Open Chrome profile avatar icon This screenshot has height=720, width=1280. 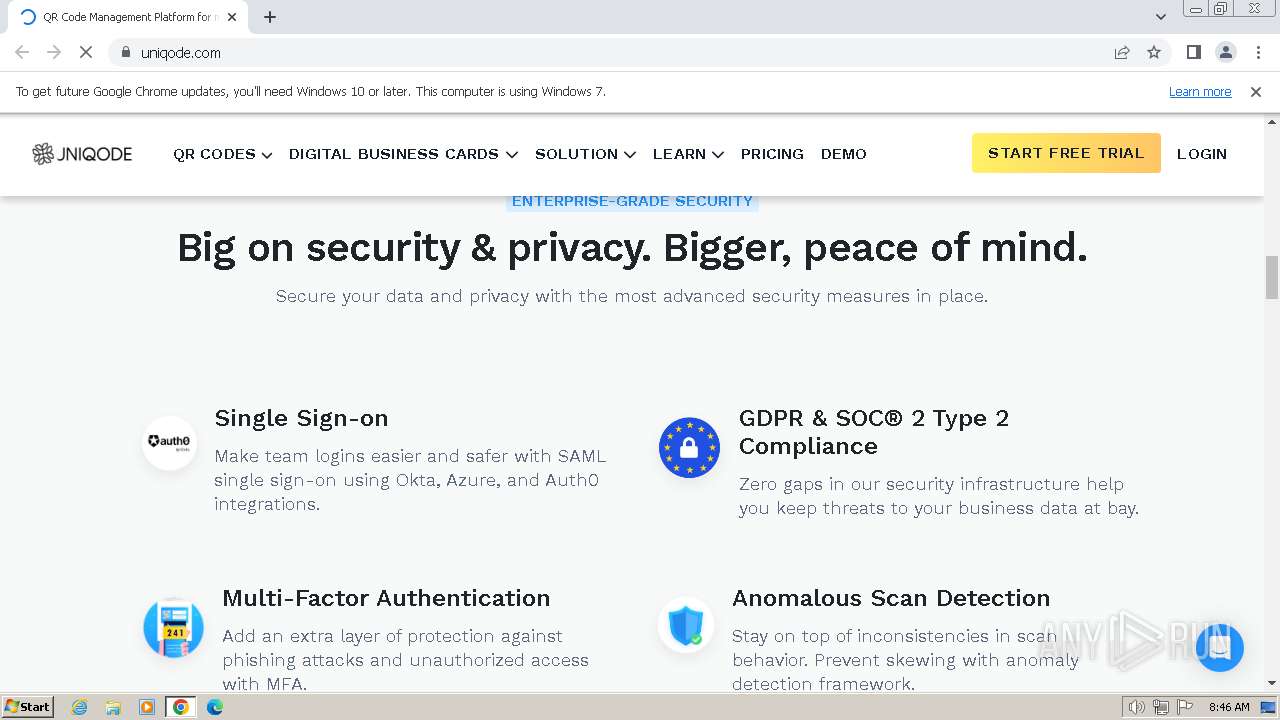pos(1226,52)
